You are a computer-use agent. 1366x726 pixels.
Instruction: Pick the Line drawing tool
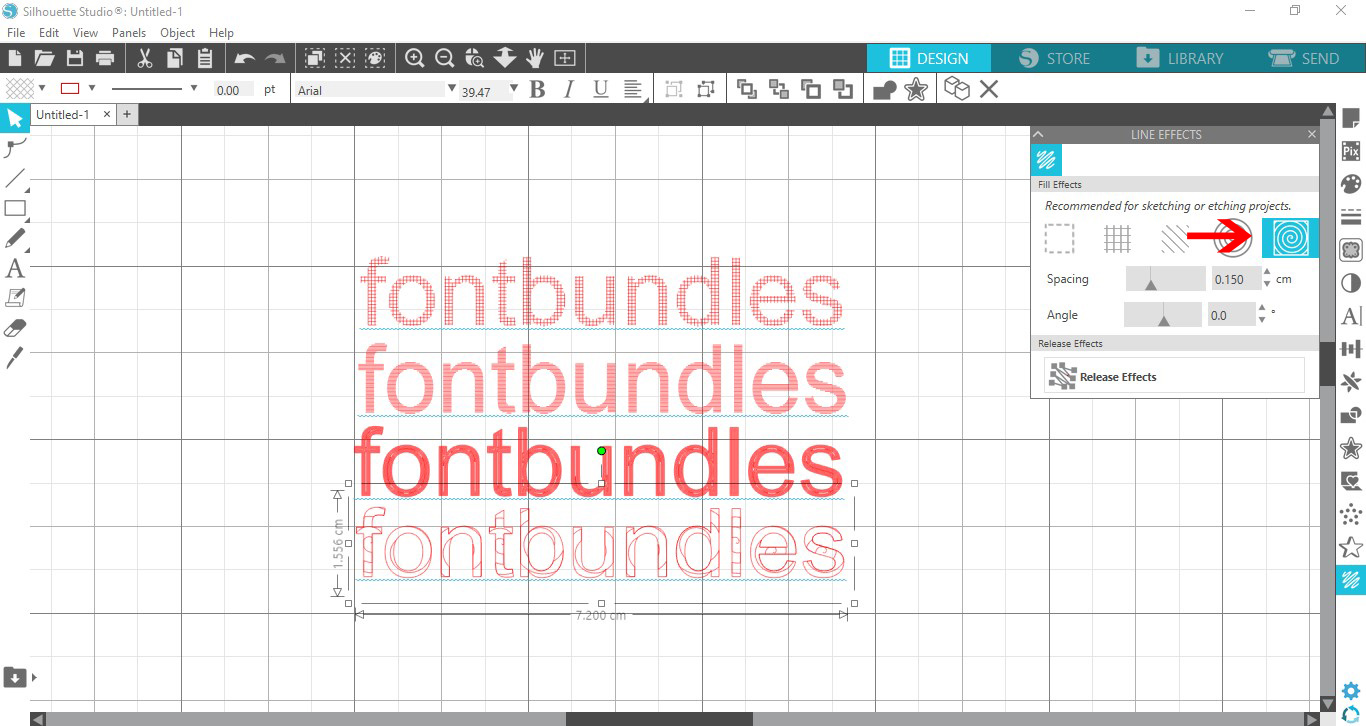click(x=15, y=179)
